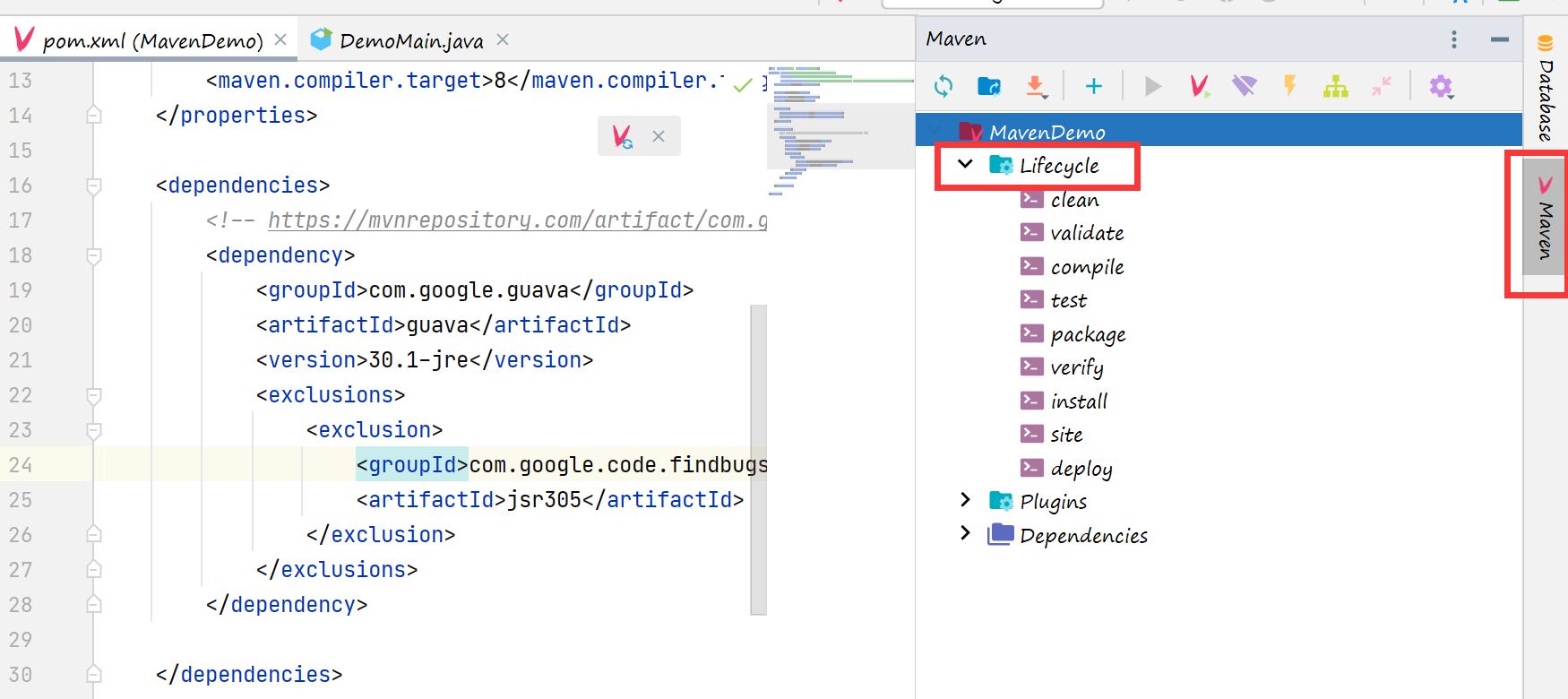Click the version 30.1-jre text
1568x699 pixels.
tap(419, 360)
